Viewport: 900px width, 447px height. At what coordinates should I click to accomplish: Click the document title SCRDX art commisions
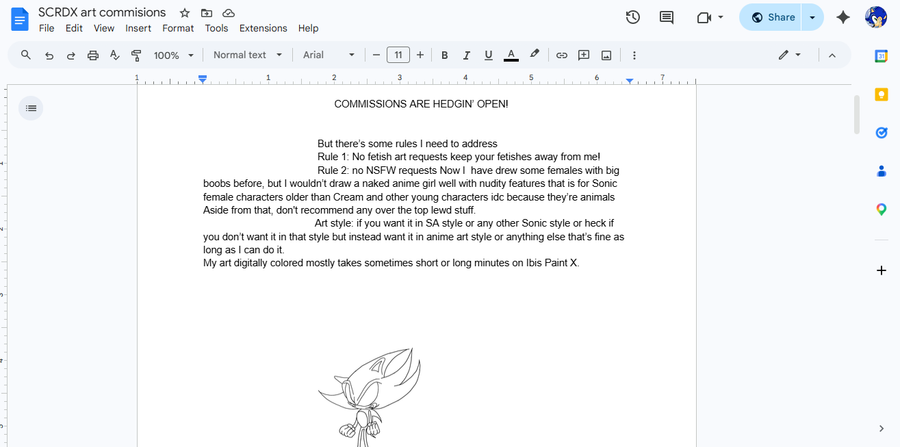coord(102,13)
